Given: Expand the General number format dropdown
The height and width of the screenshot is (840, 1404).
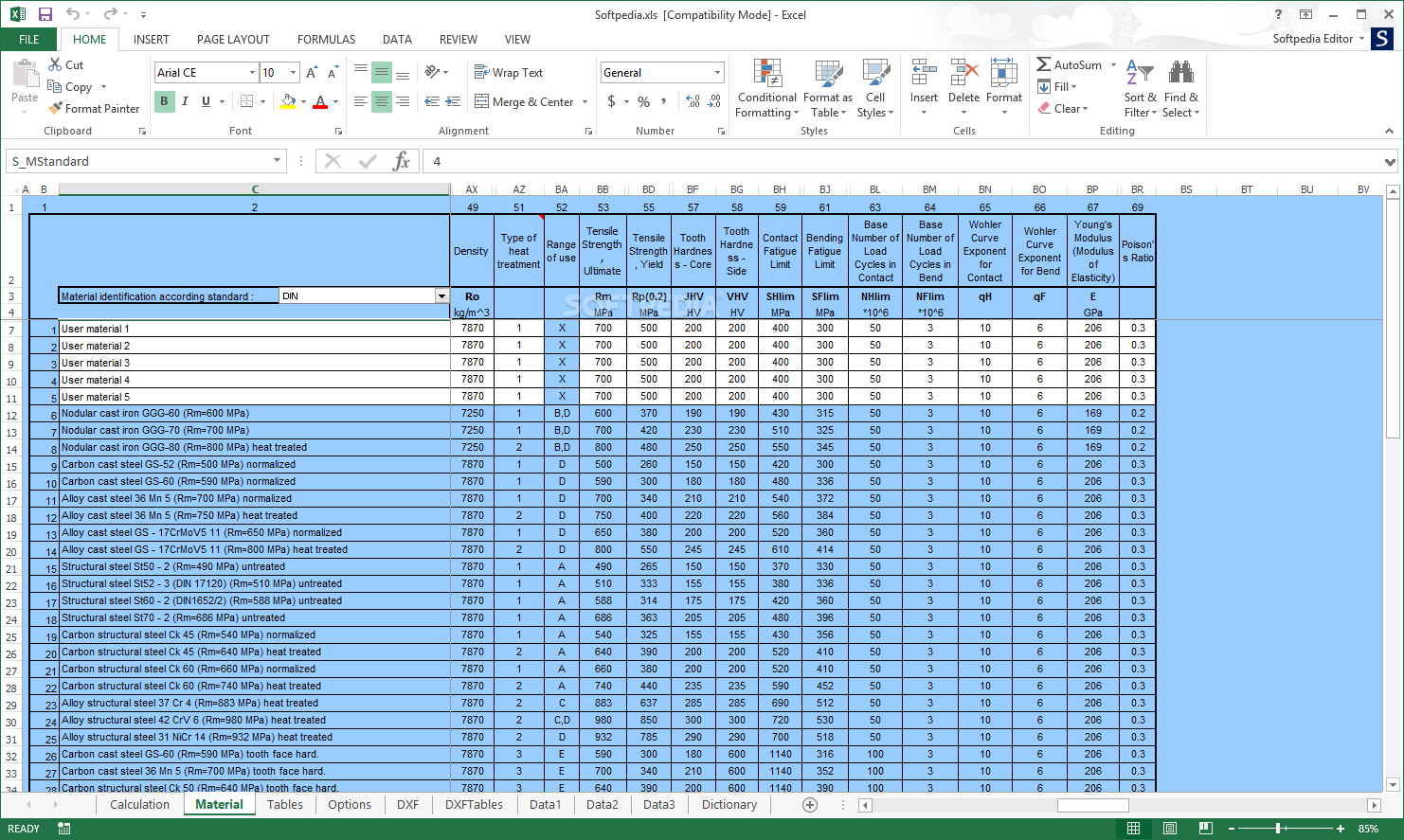Looking at the screenshot, I should coord(717,73).
